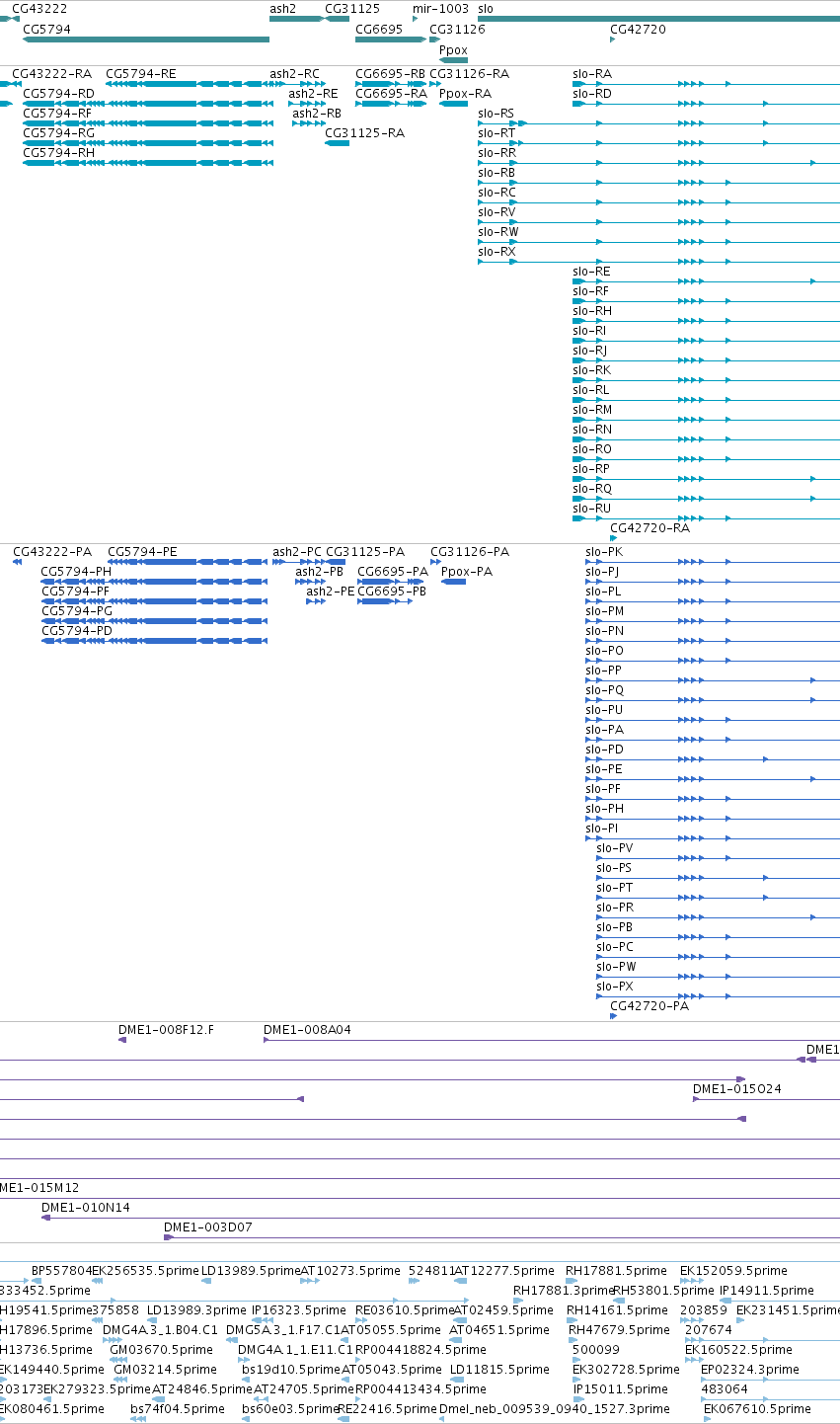840x1424 pixels.
Task: Select the CG31126 gene label
Action: click(458, 30)
